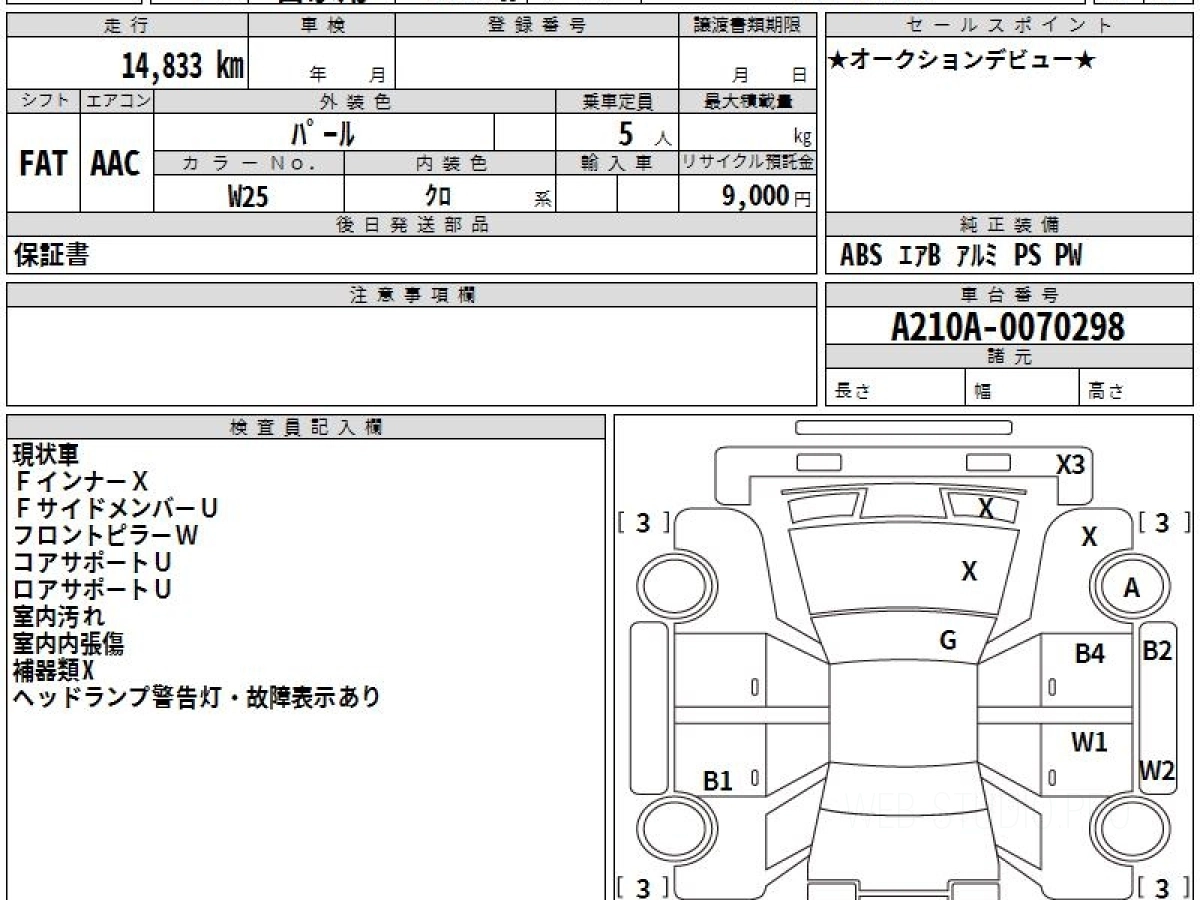Click the B2 mark beside the front door
1200x900 pixels.
(1157, 650)
